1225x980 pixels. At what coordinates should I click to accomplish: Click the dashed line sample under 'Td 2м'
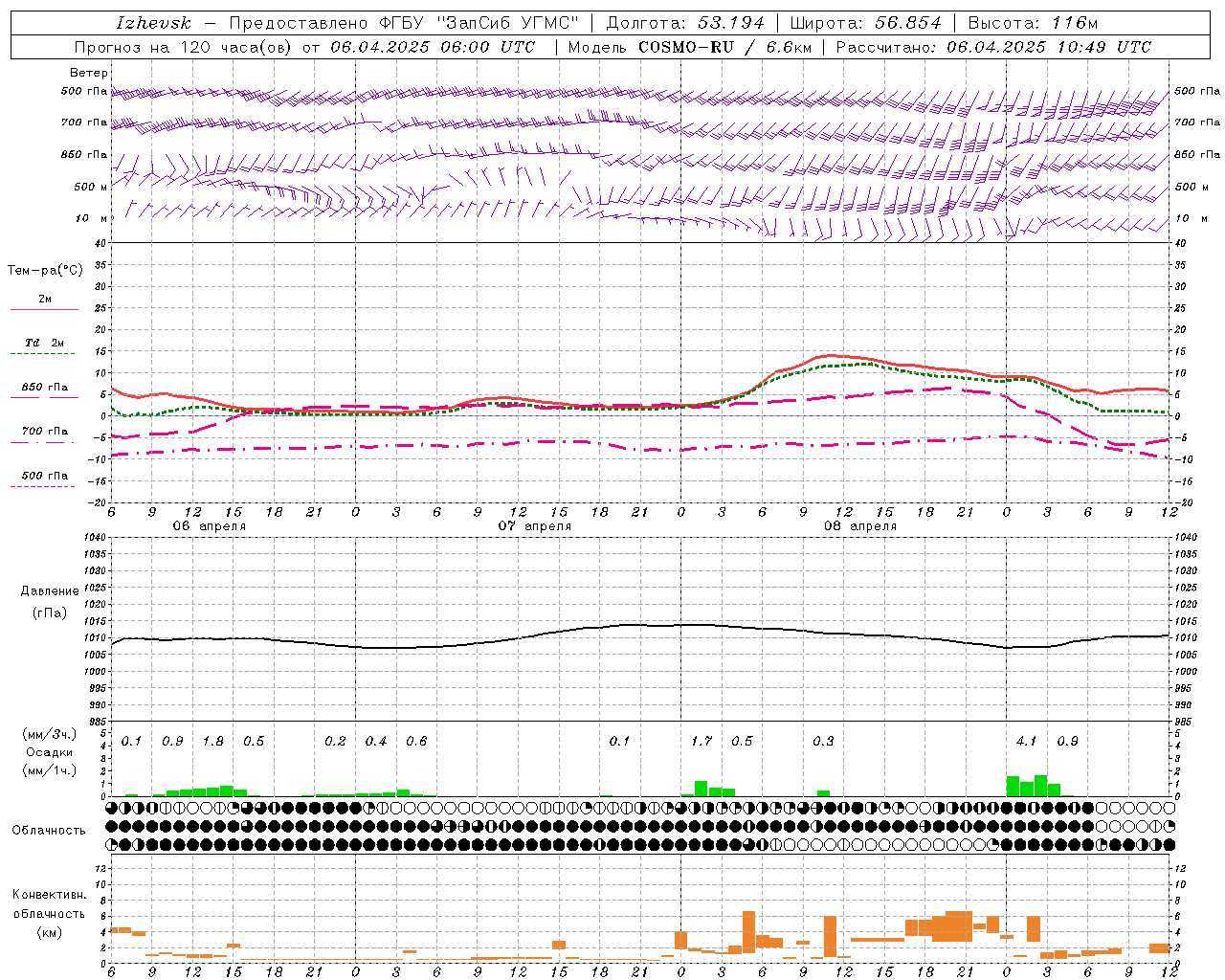coord(42,354)
